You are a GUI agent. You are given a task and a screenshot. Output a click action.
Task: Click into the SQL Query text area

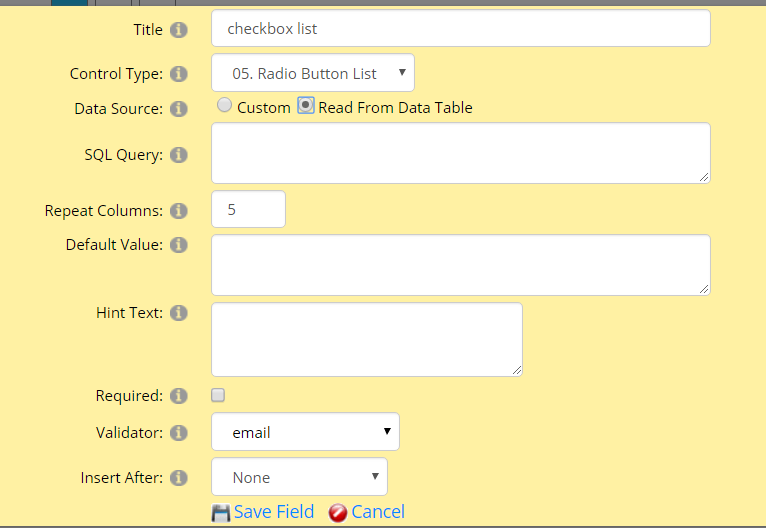point(461,153)
